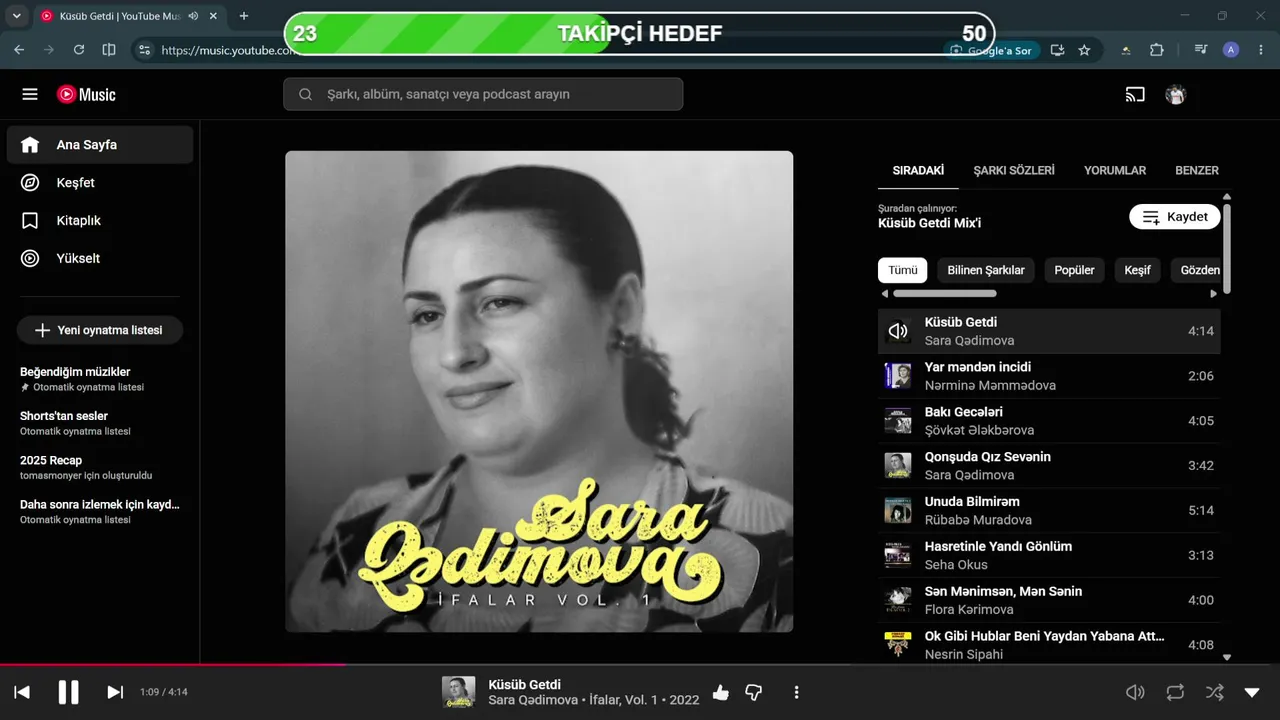Click the queue scrollbar up arrow
The height and width of the screenshot is (720, 1280).
pos(1227,197)
